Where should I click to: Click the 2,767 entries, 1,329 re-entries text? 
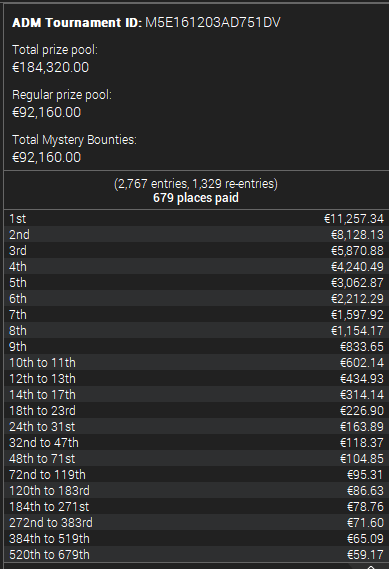(196, 184)
